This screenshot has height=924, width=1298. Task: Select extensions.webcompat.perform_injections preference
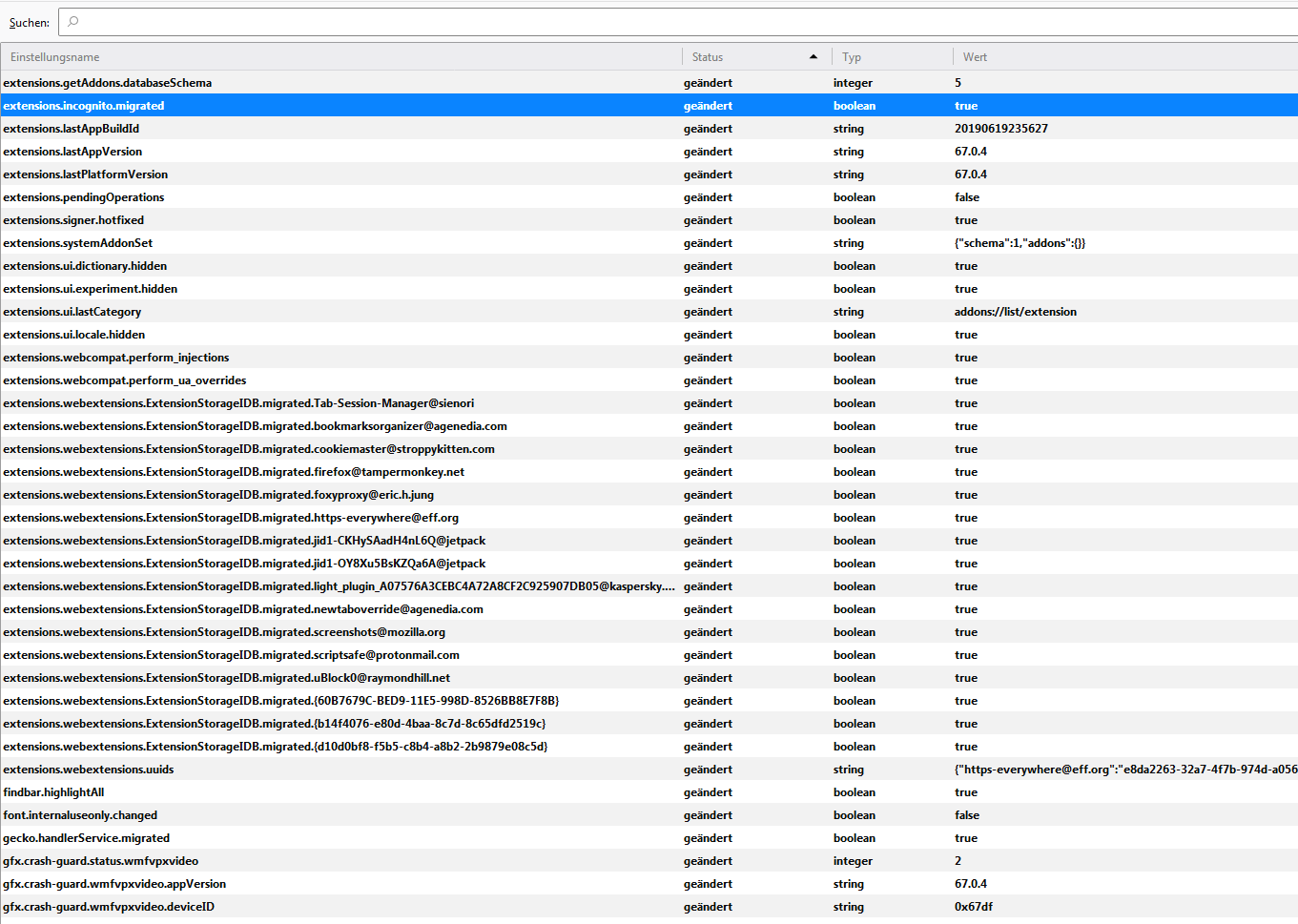(116, 358)
